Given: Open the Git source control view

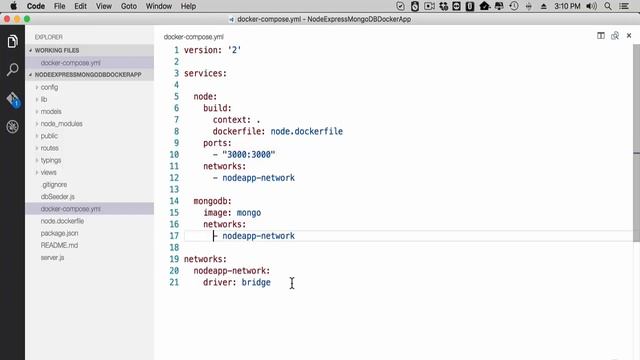Looking at the screenshot, I should (x=13, y=99).
